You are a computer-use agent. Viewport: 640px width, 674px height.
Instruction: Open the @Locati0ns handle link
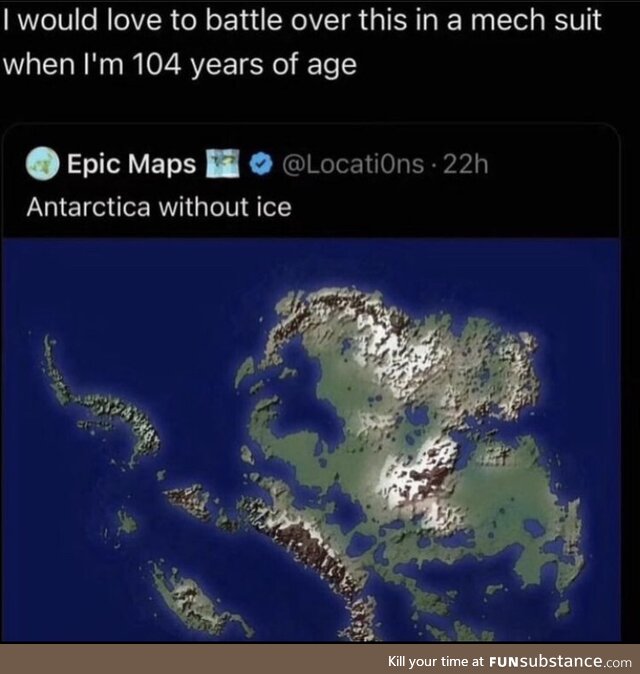(354, 165)
